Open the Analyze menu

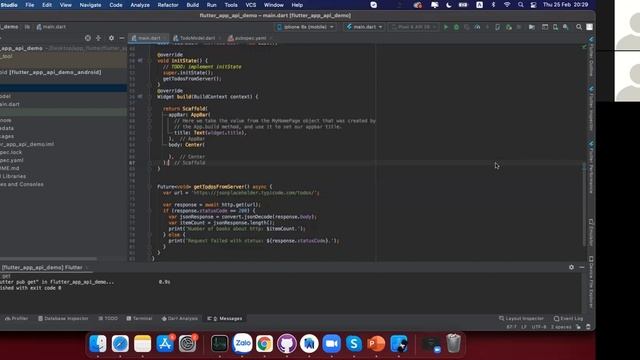click(x=140, y=5)
